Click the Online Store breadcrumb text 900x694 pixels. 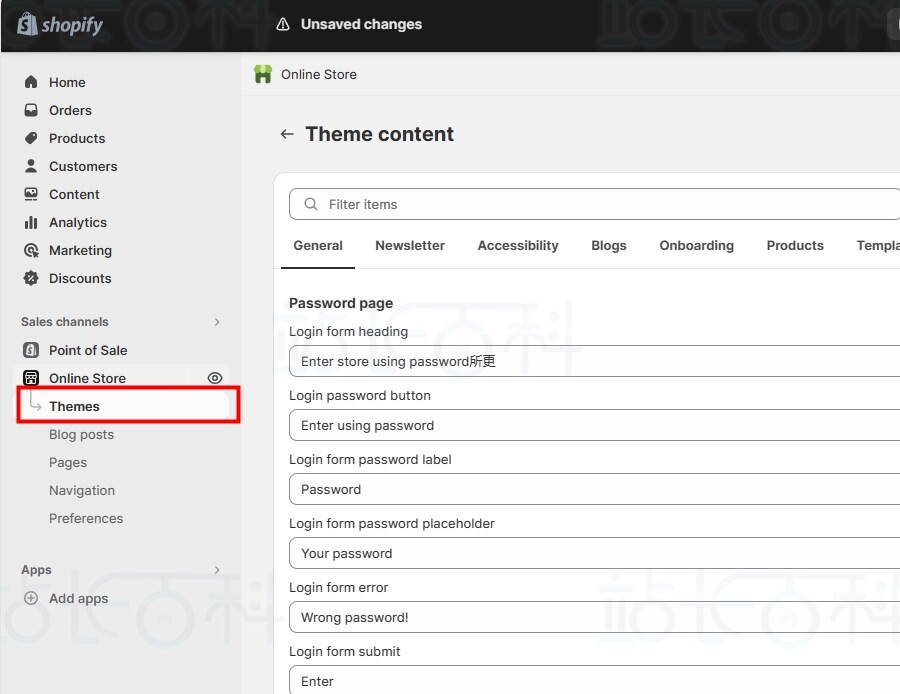click(319, 75)
